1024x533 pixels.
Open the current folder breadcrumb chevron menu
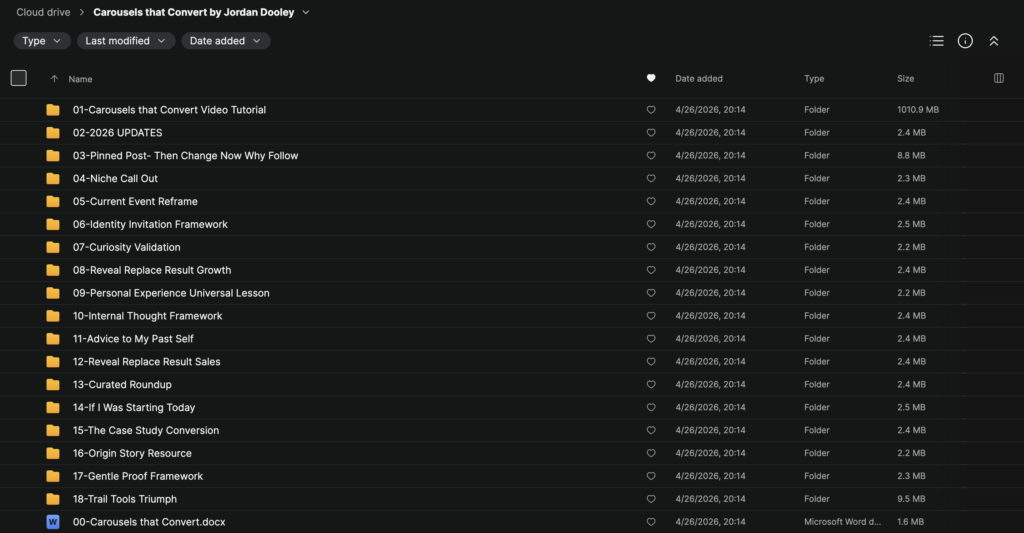(306, 12)
